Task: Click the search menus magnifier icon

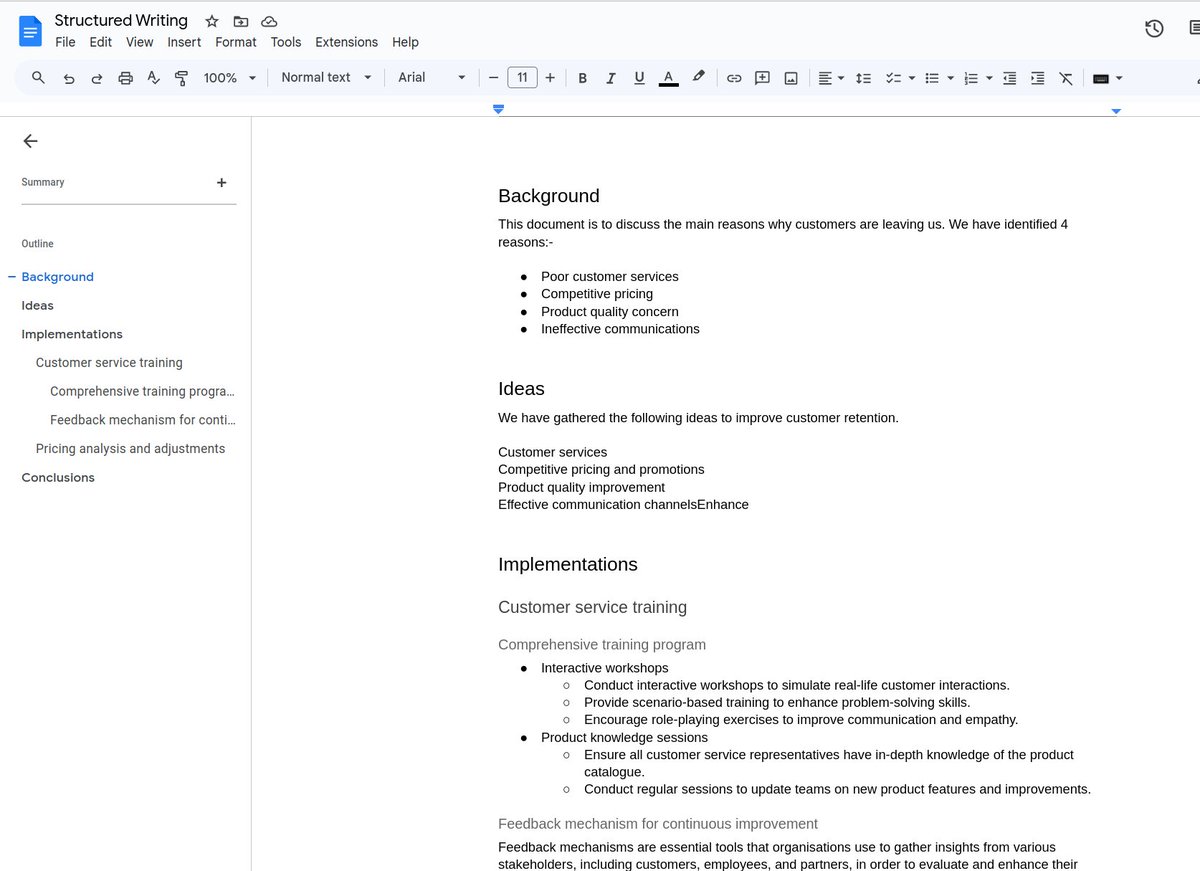Action: 39,77
